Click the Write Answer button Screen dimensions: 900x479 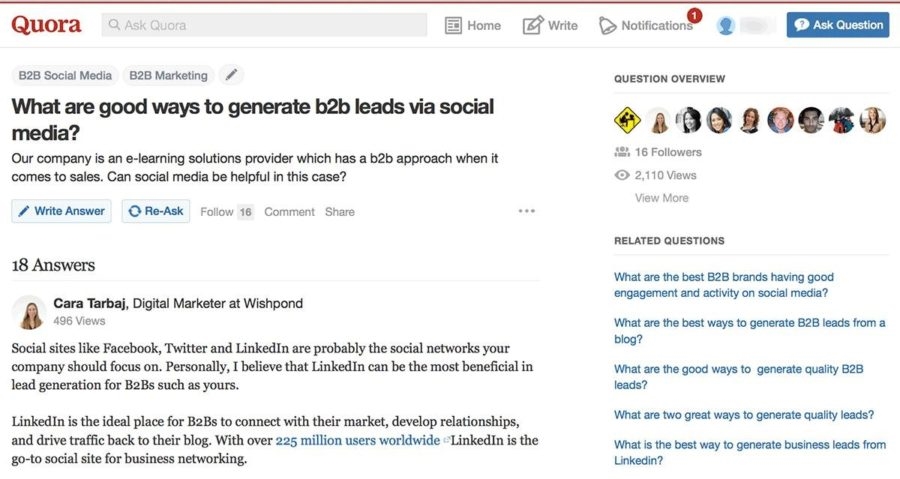pyautogui.click(x=61, y=211)
